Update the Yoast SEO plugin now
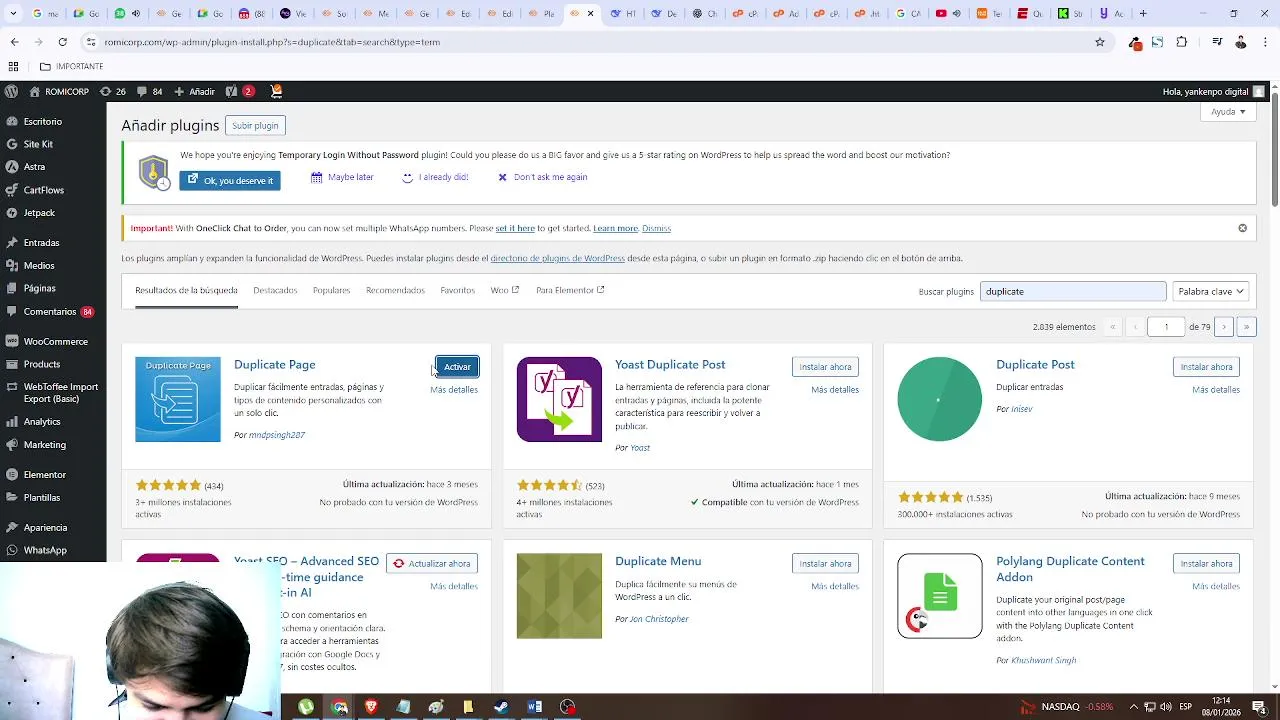The height and width of the screenshot is (720, 1280). tap(432, 563)
